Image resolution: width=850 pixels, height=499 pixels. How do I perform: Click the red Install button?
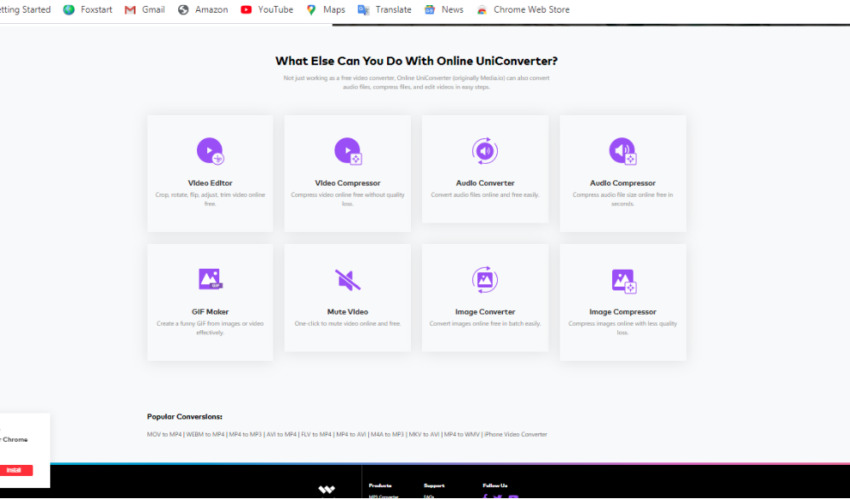(14, 470)
